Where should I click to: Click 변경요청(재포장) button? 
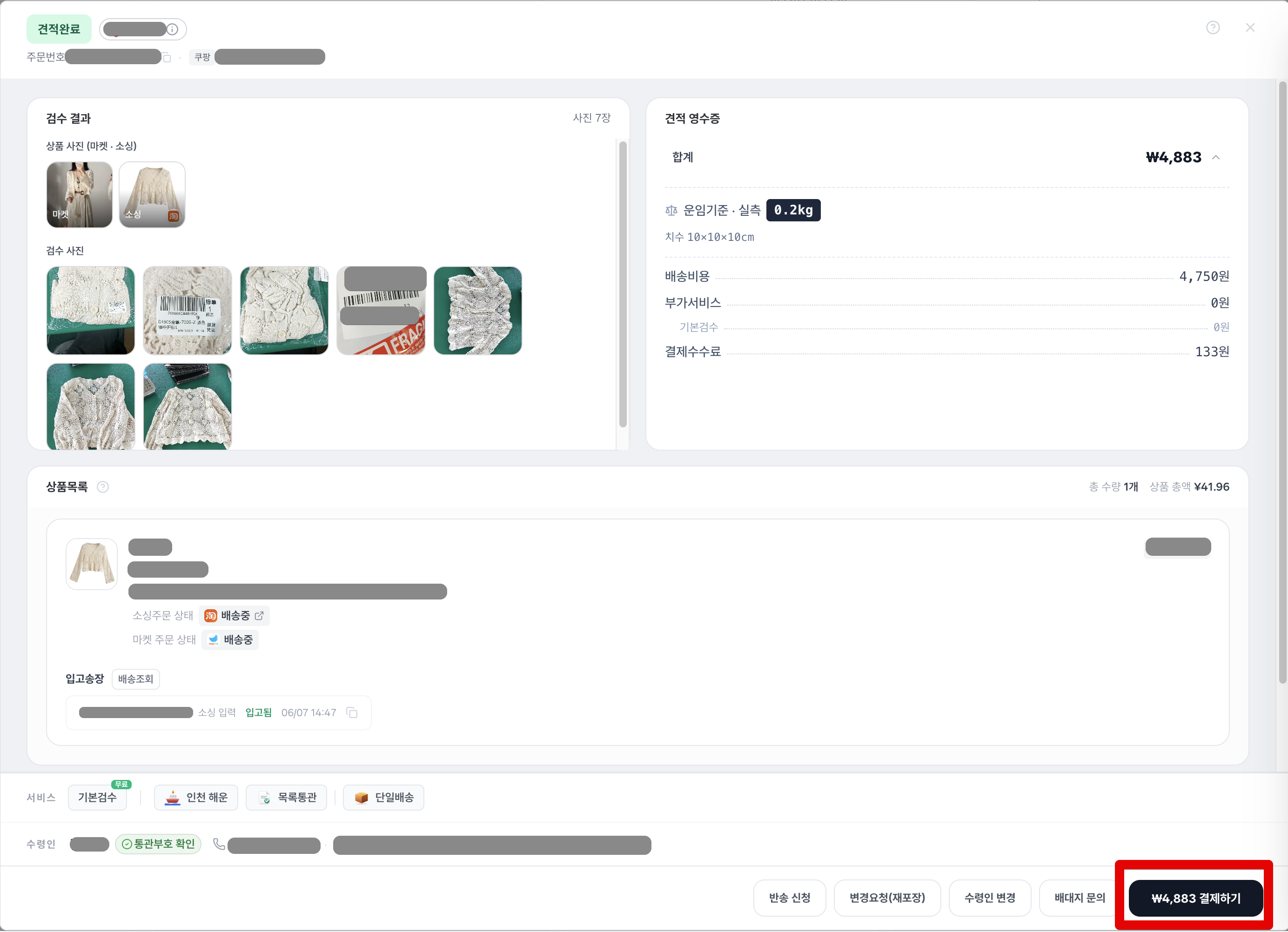point(887,898)
